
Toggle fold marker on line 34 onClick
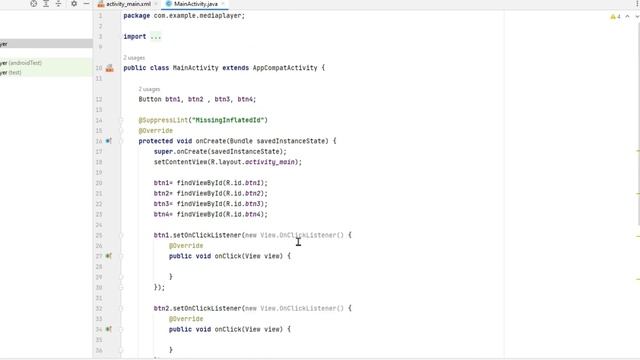121,329
